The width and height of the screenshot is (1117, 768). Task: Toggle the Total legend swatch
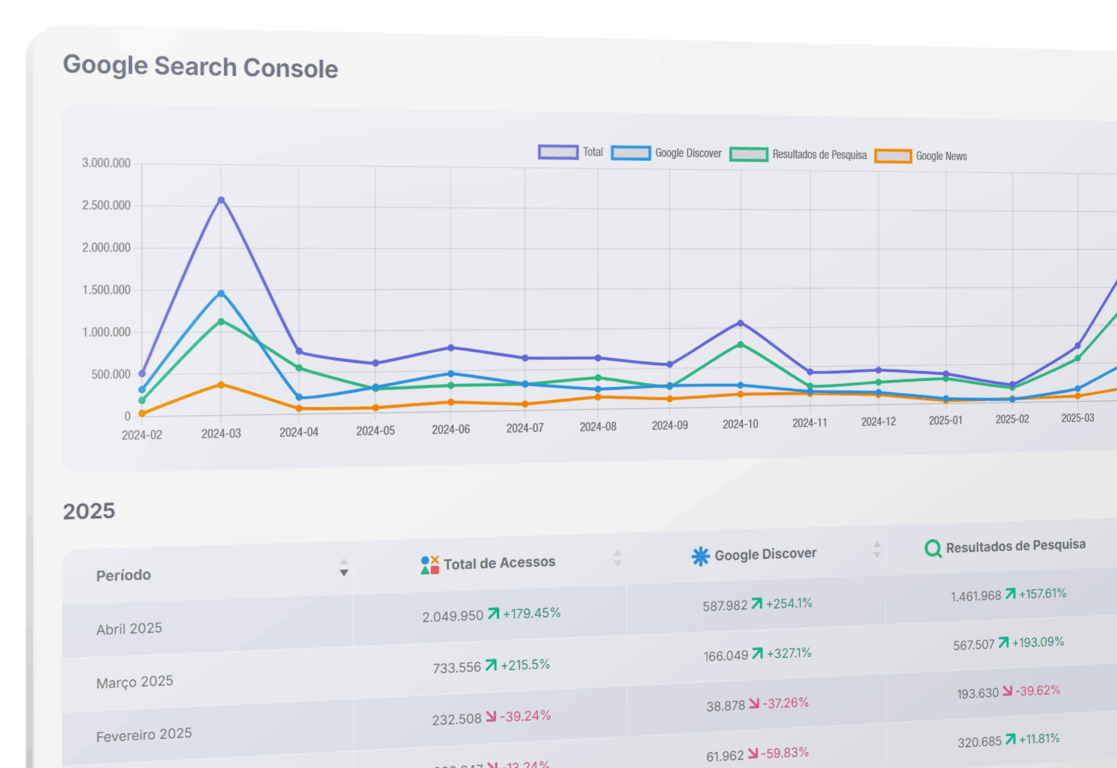[558, 152]
